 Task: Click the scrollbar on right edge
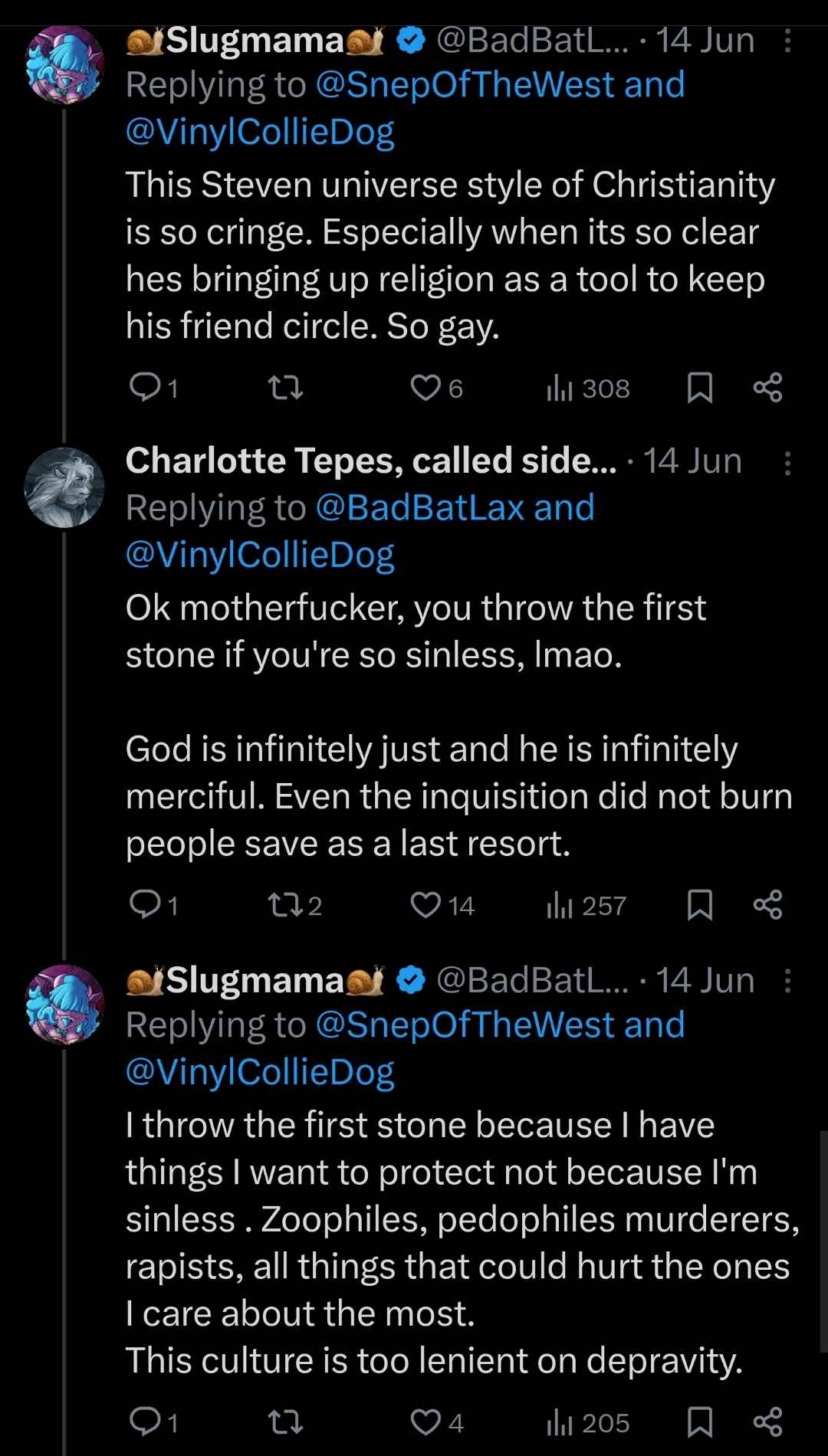click(x=823, y=1241)
